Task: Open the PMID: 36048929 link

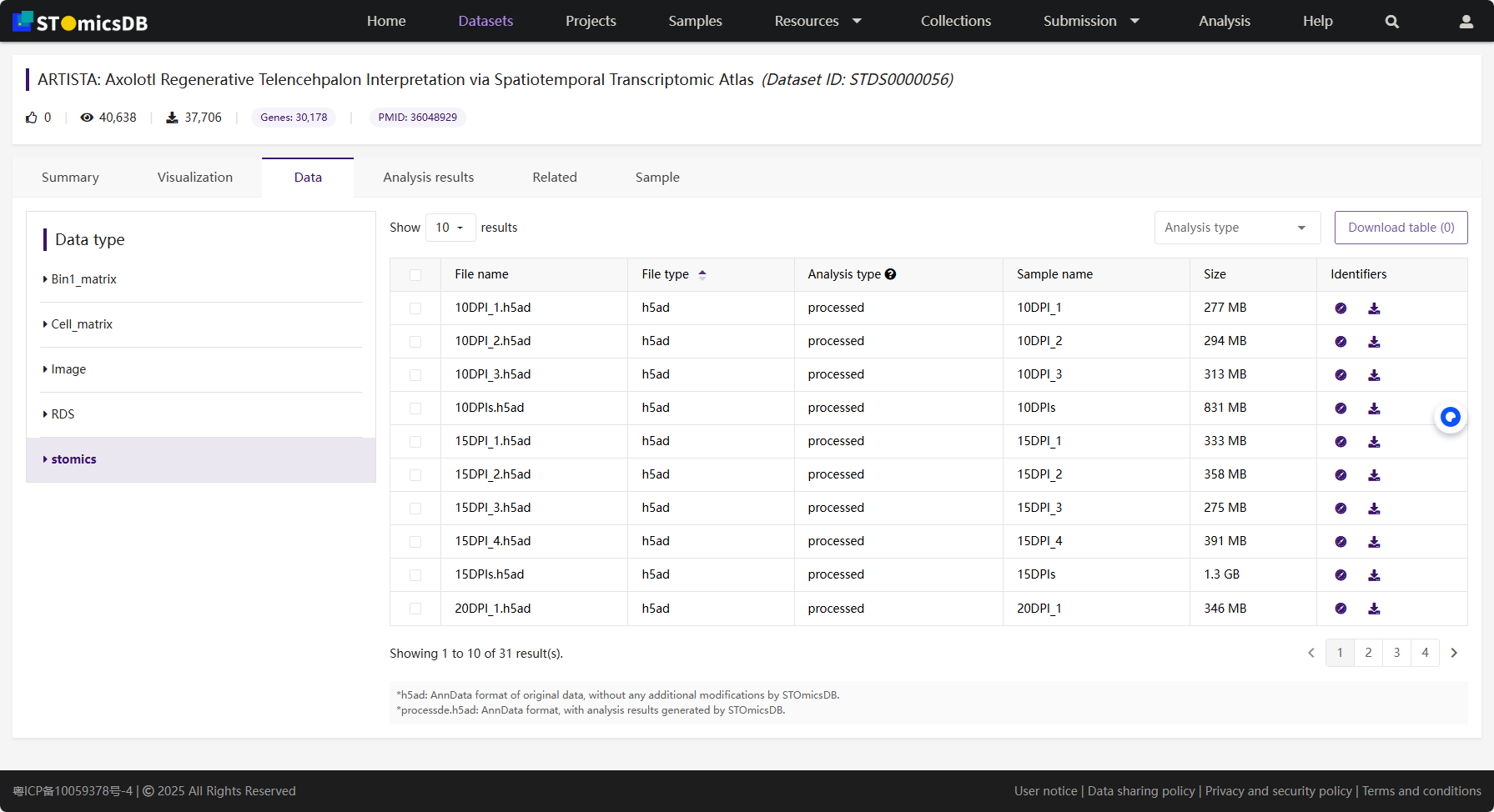Action: click(x=417, y=118)
